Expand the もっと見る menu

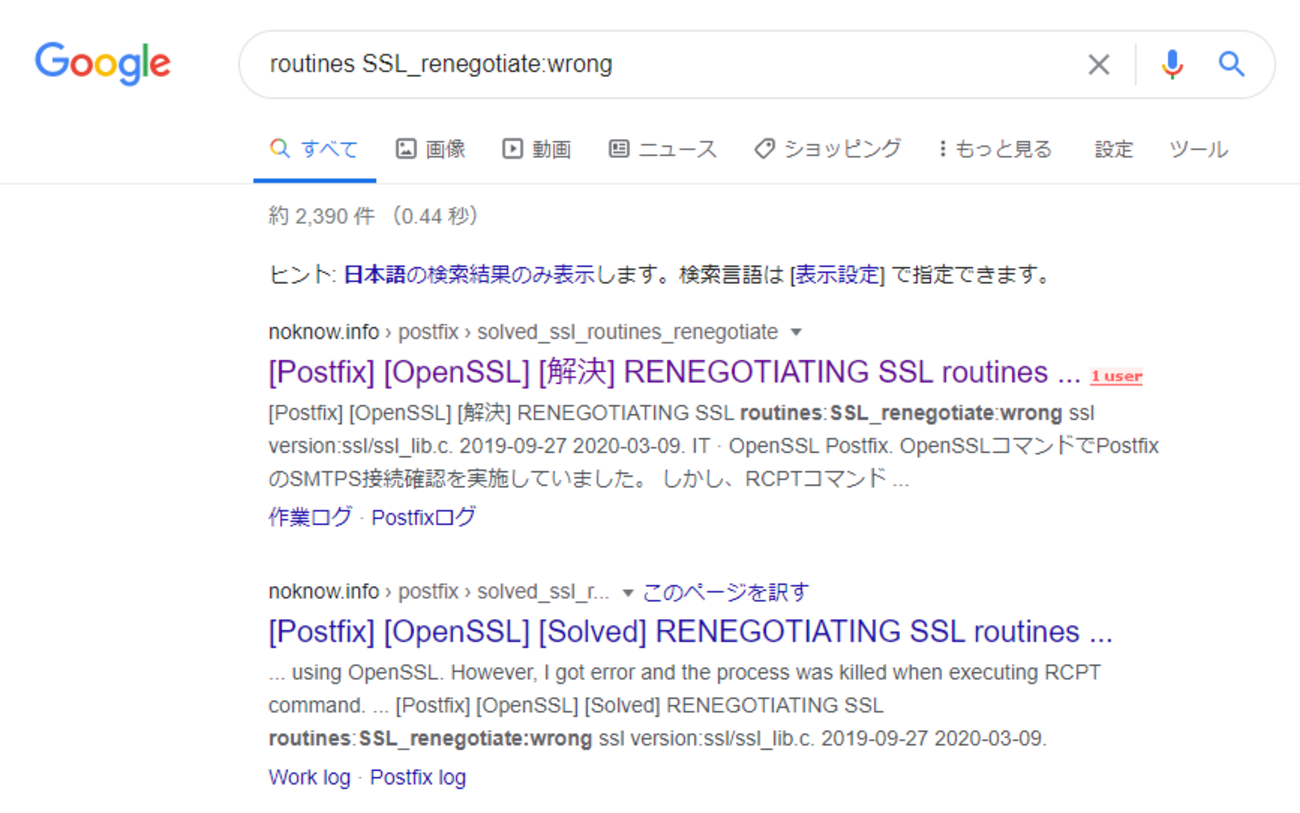995,149
